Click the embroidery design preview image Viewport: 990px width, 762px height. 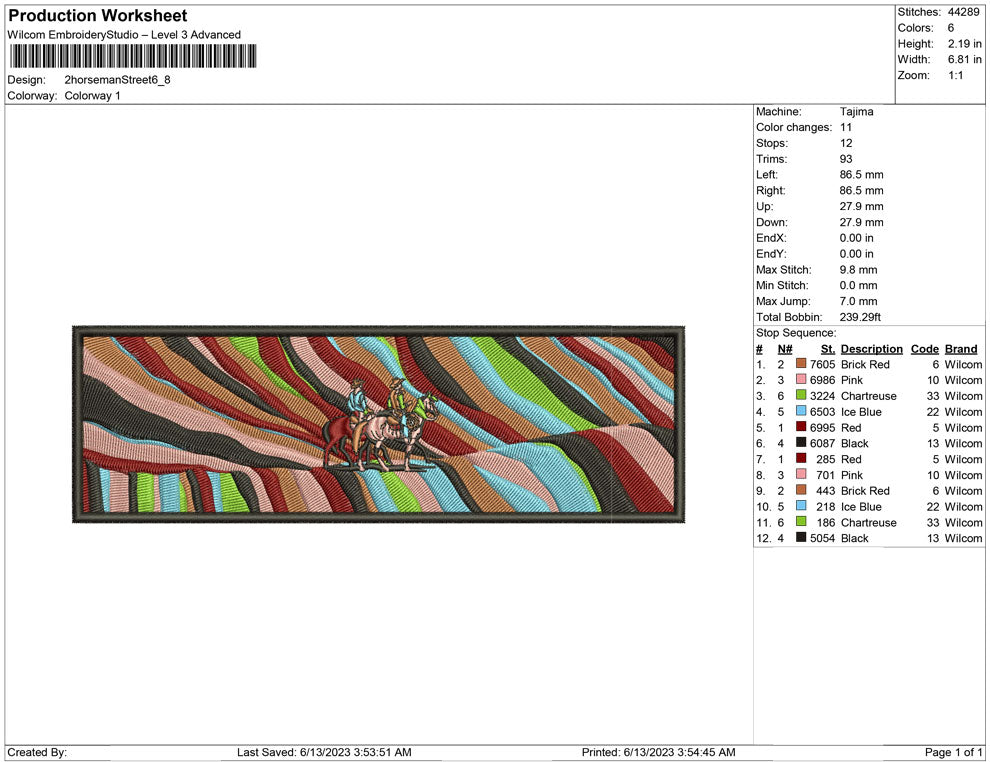point(378,424)
